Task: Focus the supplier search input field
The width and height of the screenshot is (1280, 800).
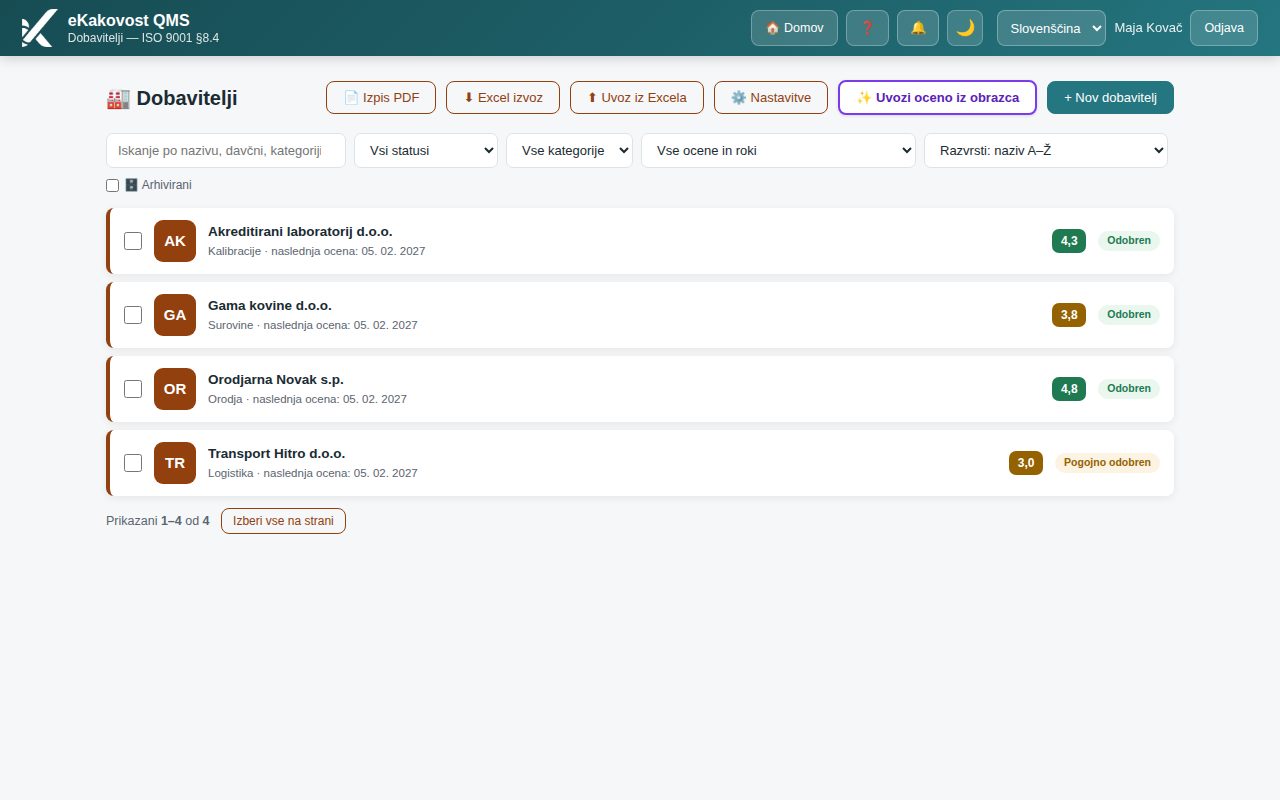Action: 226,151
